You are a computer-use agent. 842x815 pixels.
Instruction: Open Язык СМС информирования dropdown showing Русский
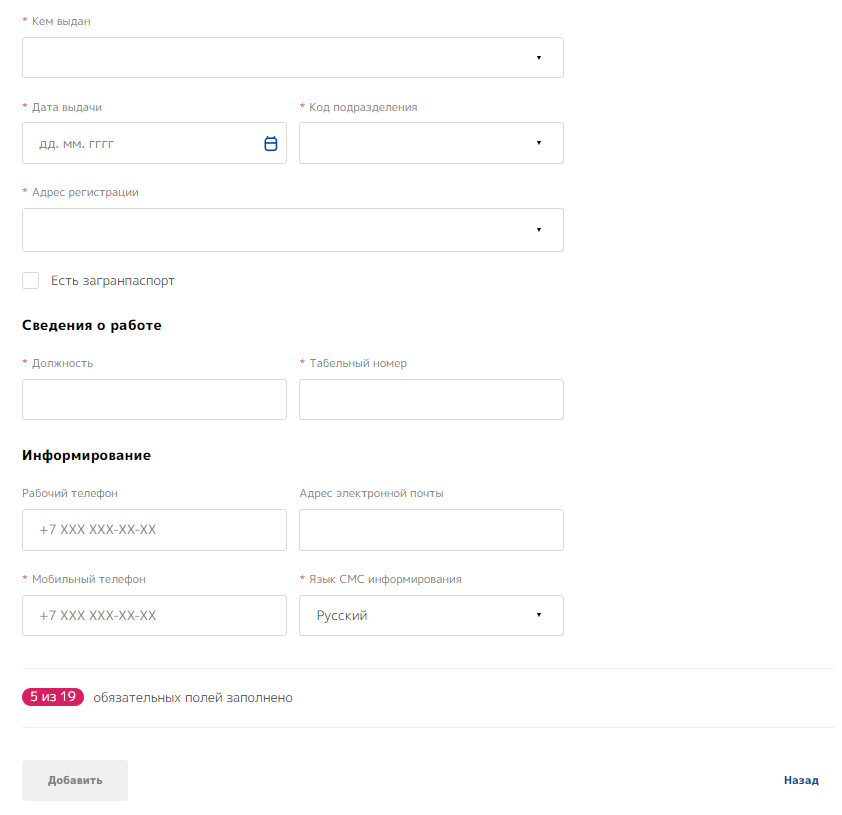click(x=431, y=616)
